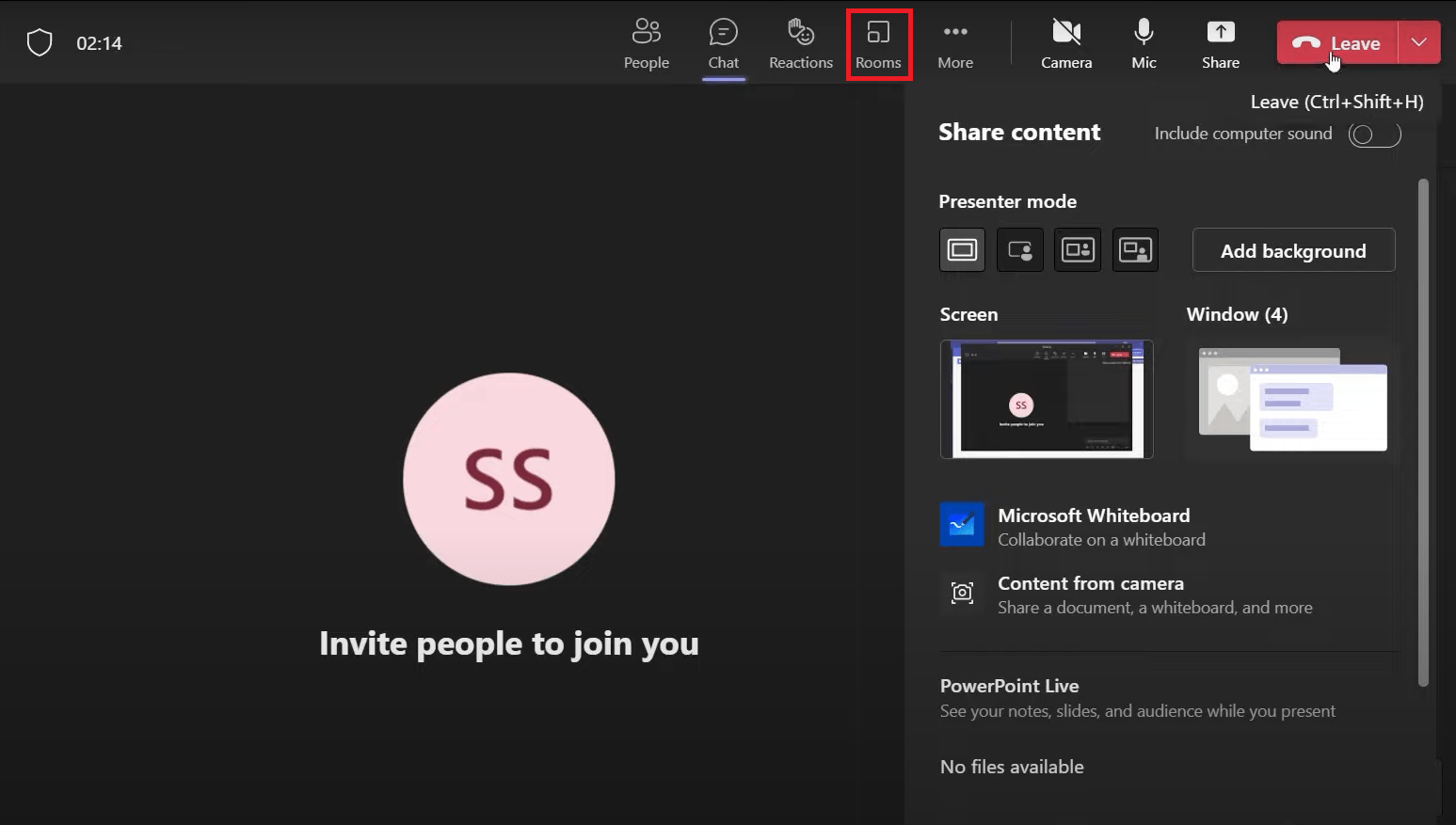Expand the Leave options dropdown arrow
The image size is (1456, 825).
pos(1419,42)
